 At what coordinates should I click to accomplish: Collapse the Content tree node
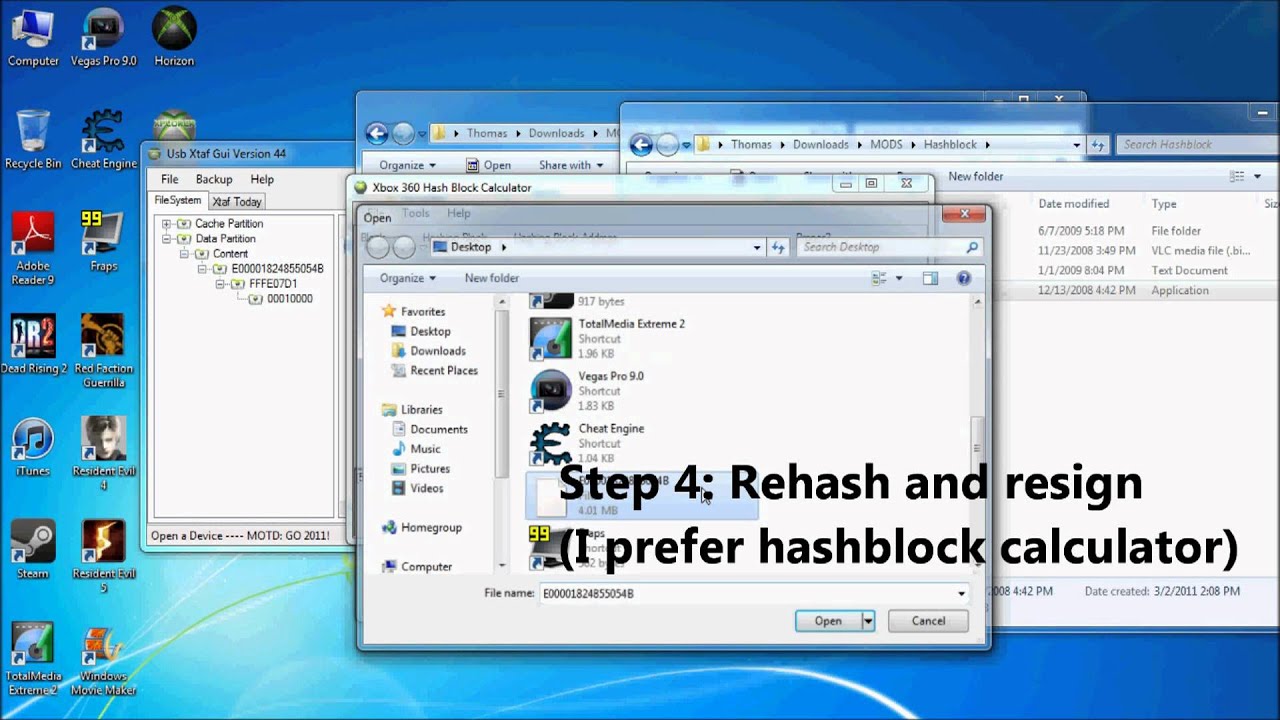[185, 254]
